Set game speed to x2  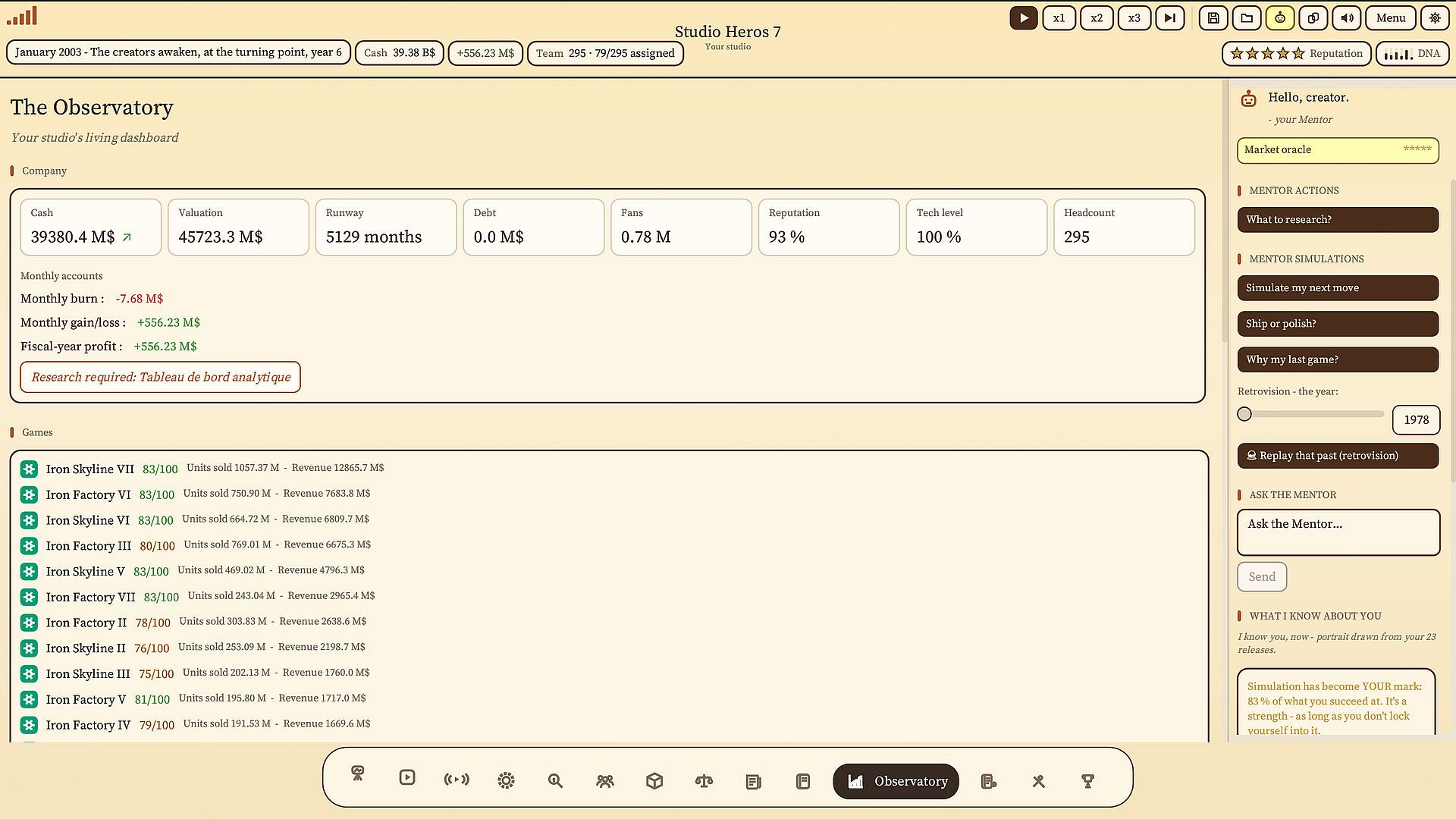point(1097,18)
